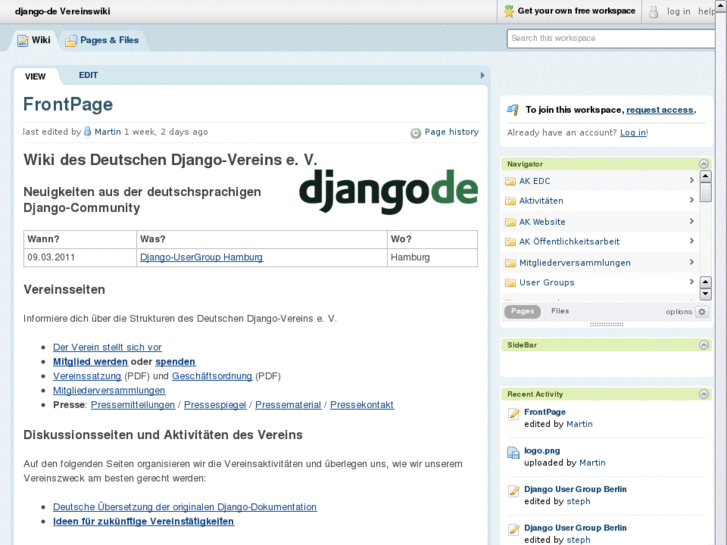727x545 pixels.
Task: Open Geschäftsordnung PDF link
Action: tap(212, 376)
